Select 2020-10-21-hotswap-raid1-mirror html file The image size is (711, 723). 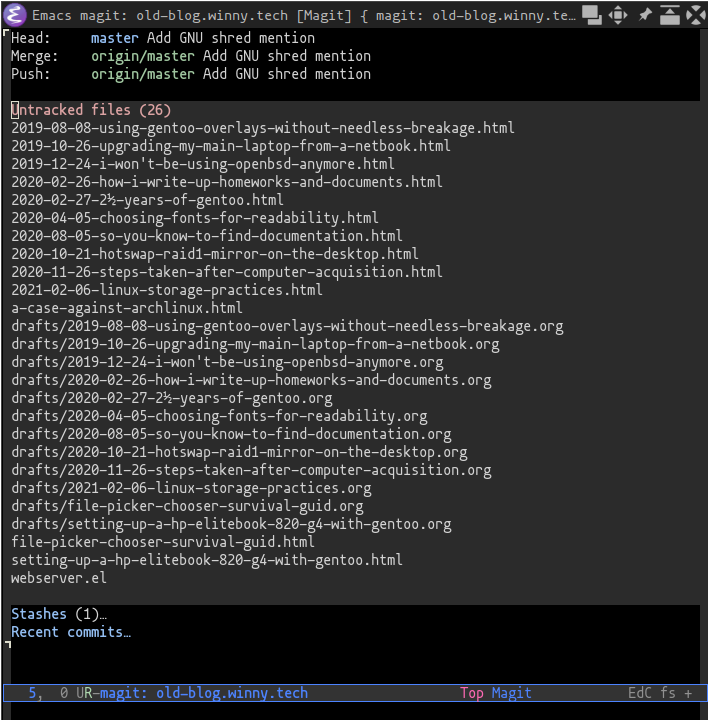pyautogui.click(x=215, y=254)
